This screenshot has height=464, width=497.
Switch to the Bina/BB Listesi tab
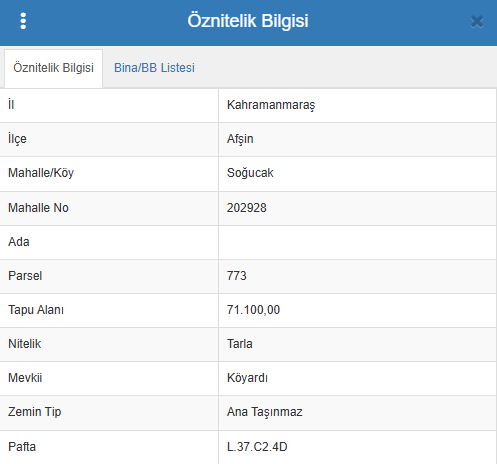click(154, 68)
